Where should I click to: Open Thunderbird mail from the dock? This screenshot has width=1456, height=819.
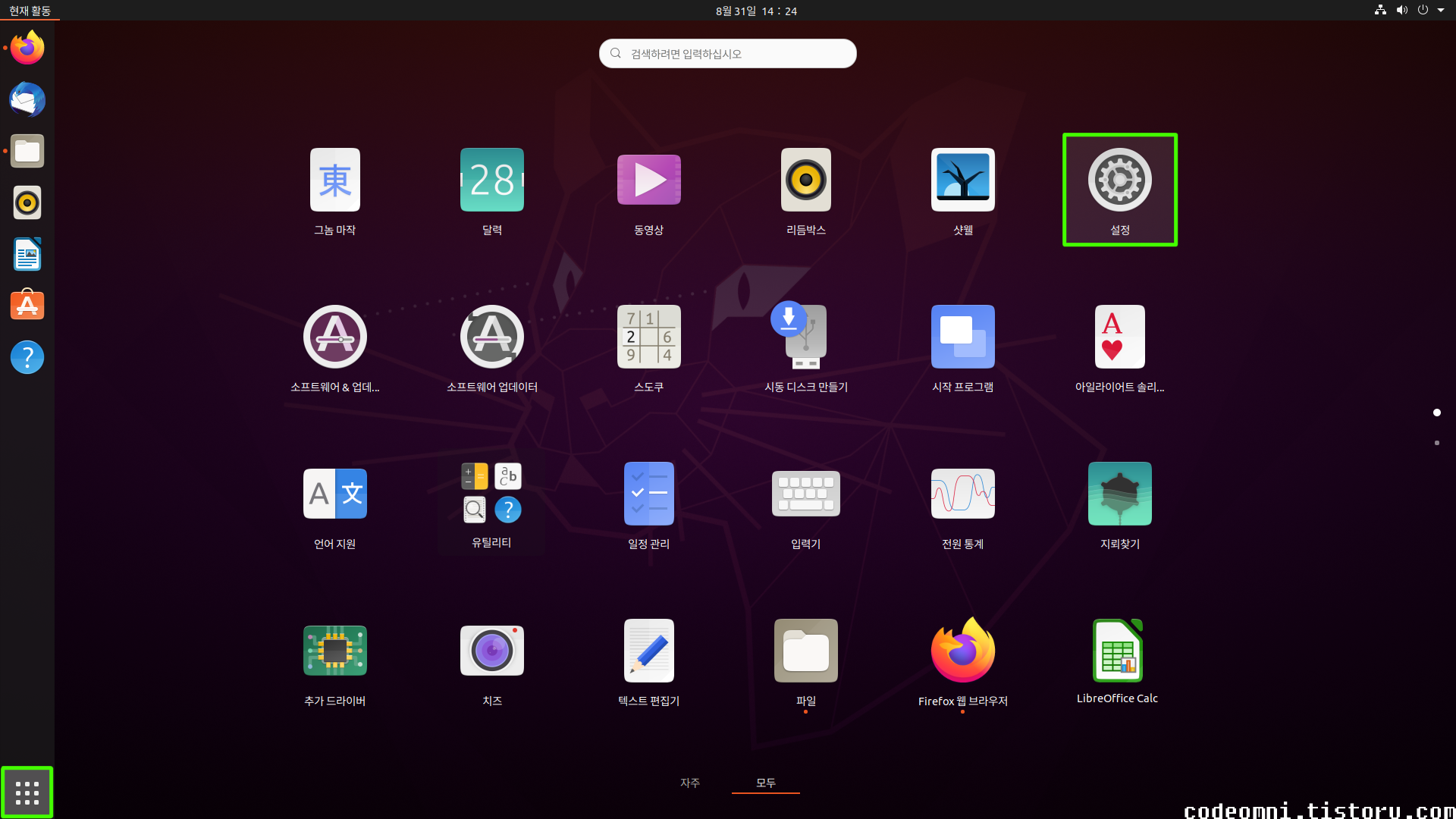click(x=27, y=99)
